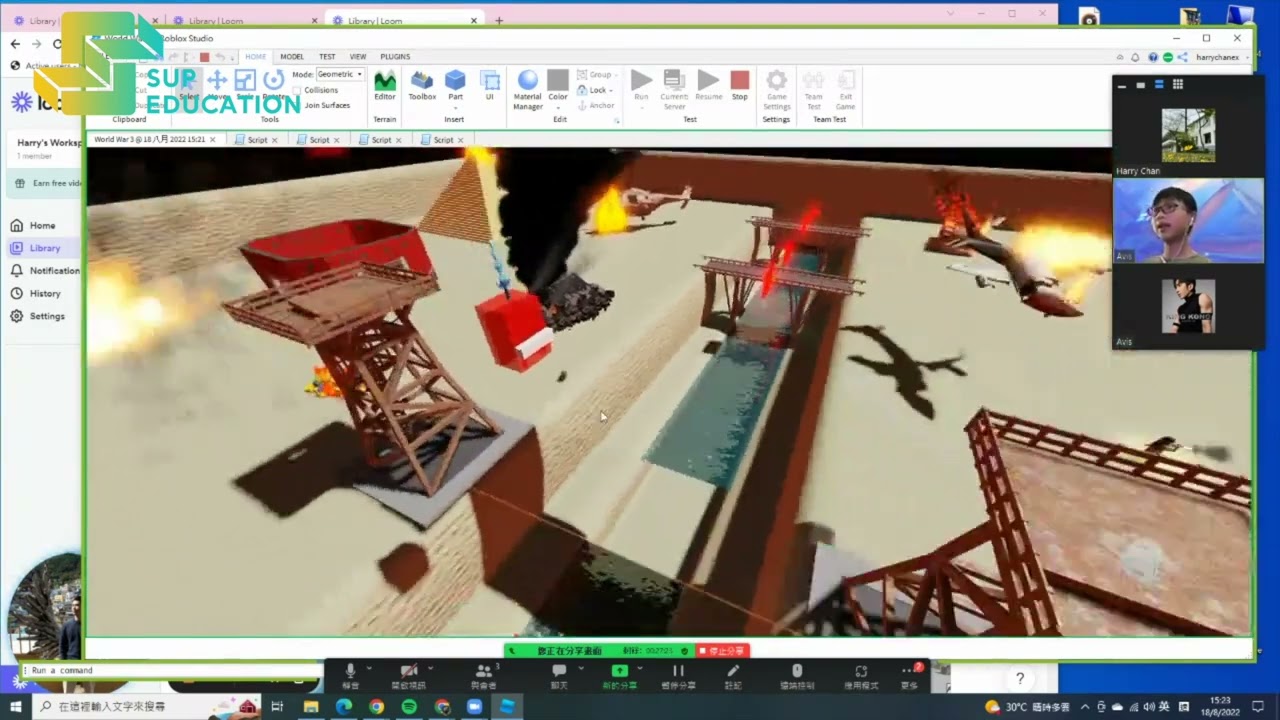Click the Anchor tool
This screenshot has height=720, width=1280.
596,105
